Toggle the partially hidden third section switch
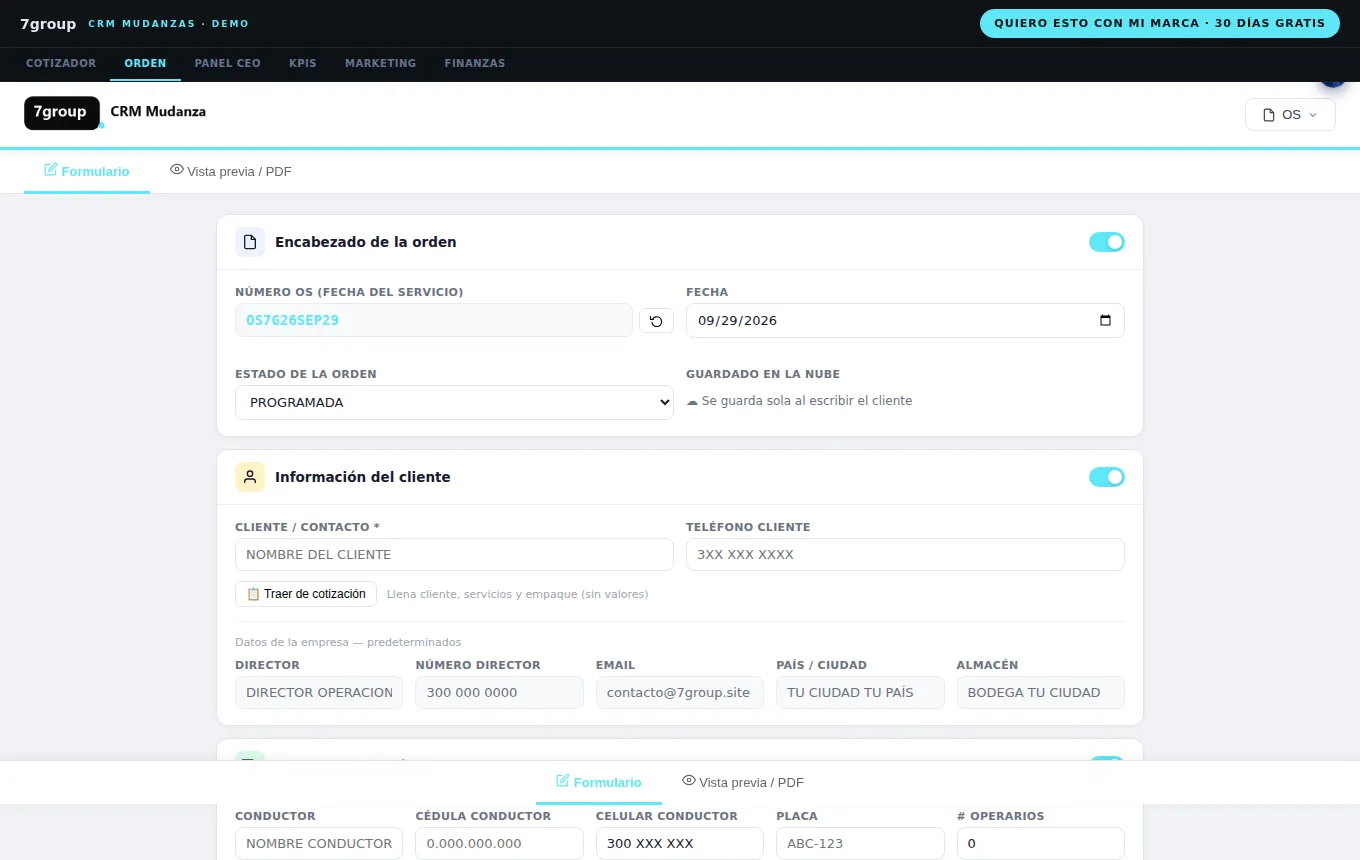1360x860 pixels. point(1107,759)
